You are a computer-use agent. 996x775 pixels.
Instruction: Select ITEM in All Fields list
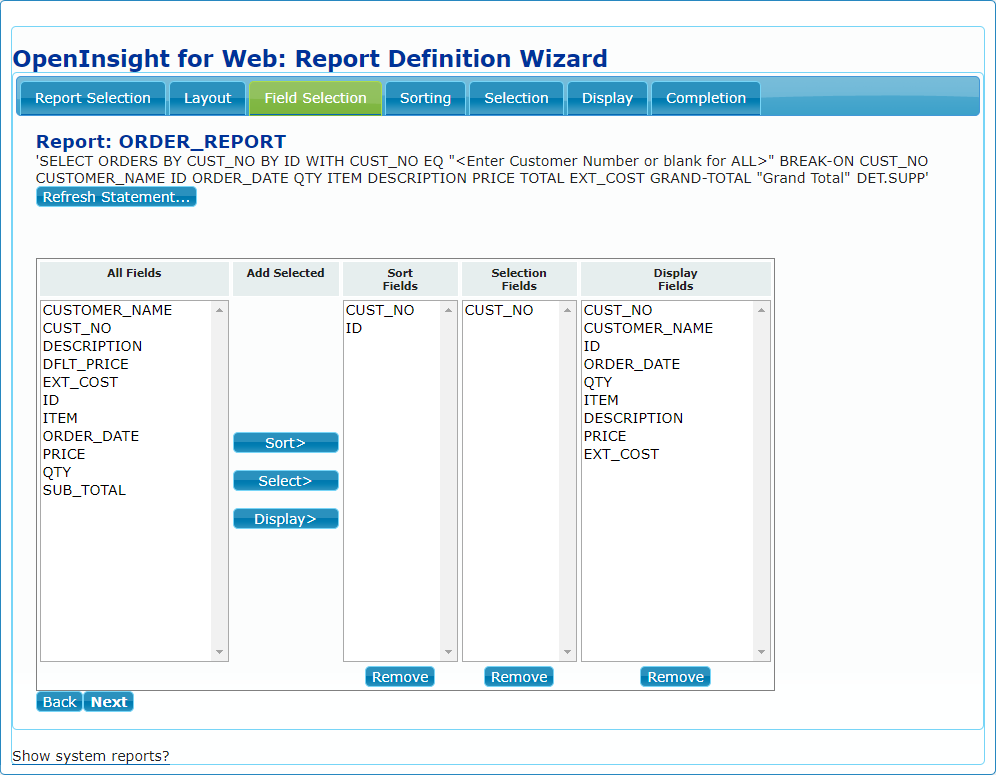pyautogui.click(x=126, y=418)
